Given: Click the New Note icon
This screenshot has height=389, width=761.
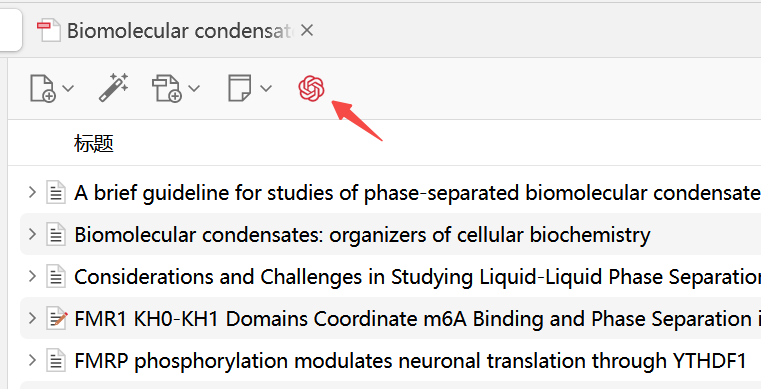Looking at the screenshot, I should (240, 88).
